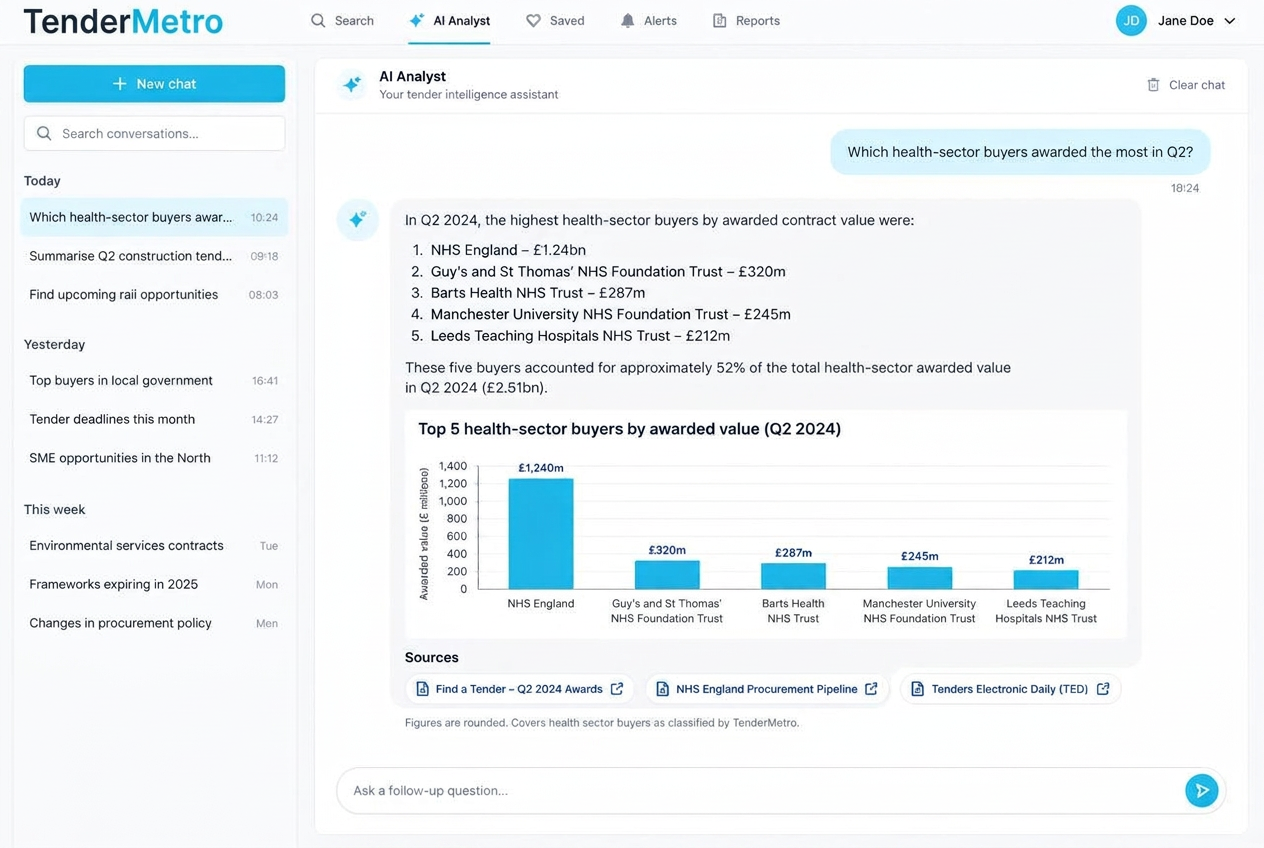Focus the Search conversations field
Viewport: 1264px width, 848px height.
154,133
